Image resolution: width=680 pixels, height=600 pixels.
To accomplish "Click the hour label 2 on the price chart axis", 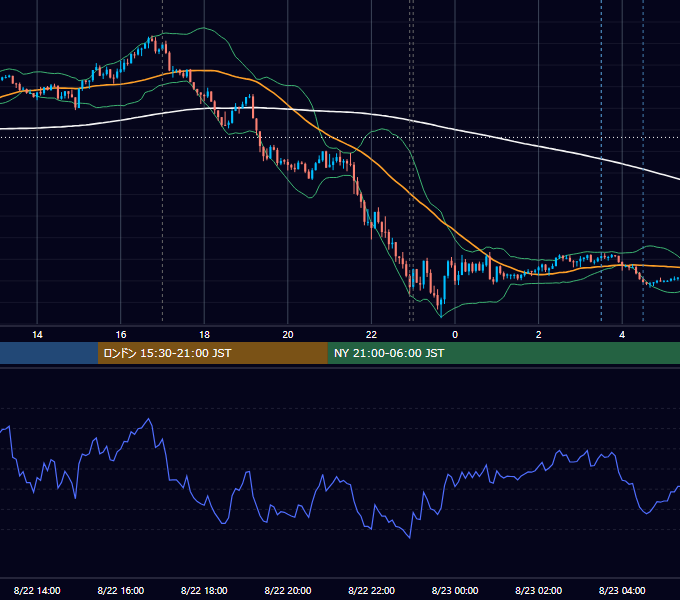I will pos(539,335).
